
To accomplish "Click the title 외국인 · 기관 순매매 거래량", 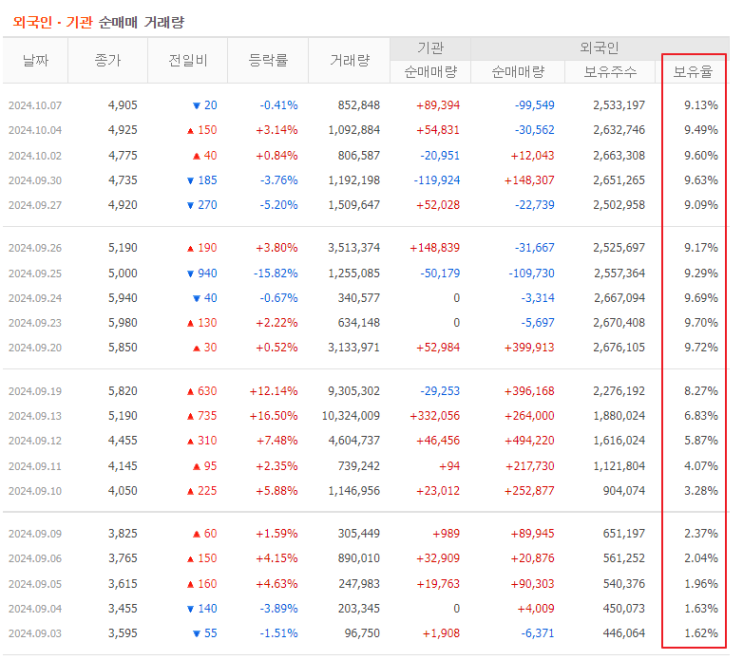I will coord(99,22).
